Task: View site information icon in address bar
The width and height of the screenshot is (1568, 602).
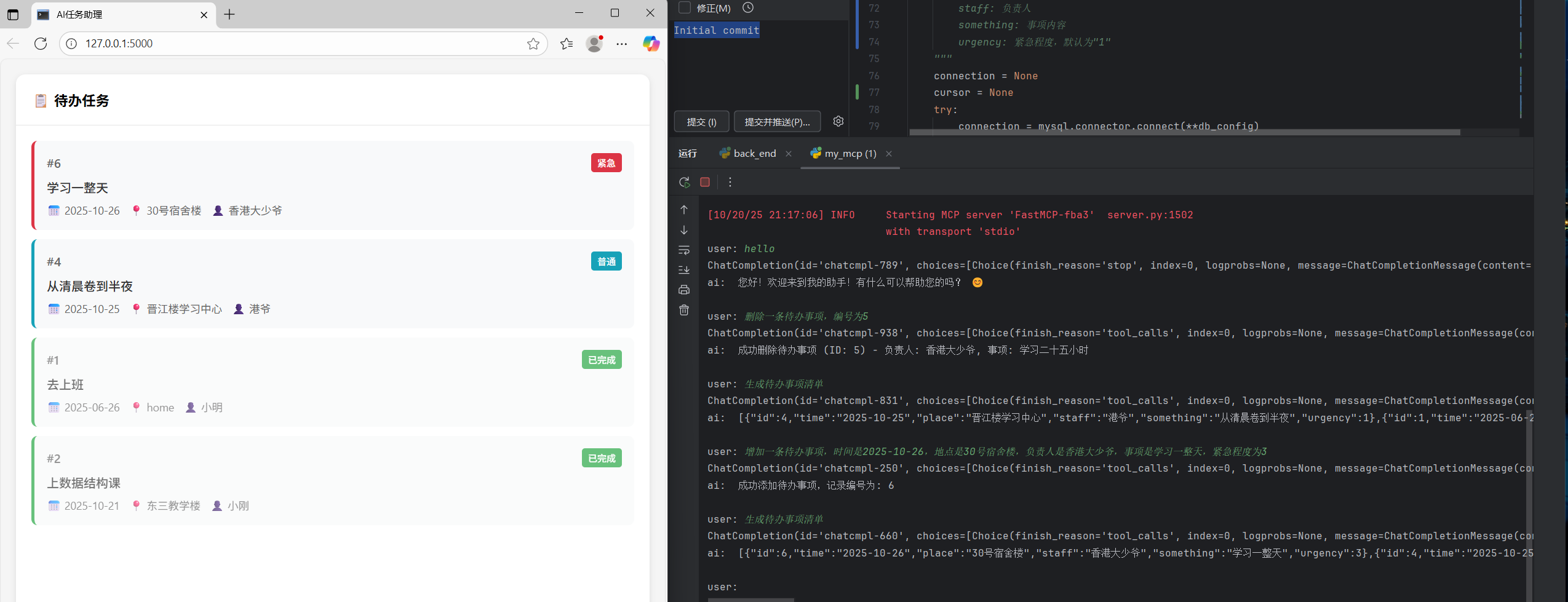Action: tap(71, 43)
